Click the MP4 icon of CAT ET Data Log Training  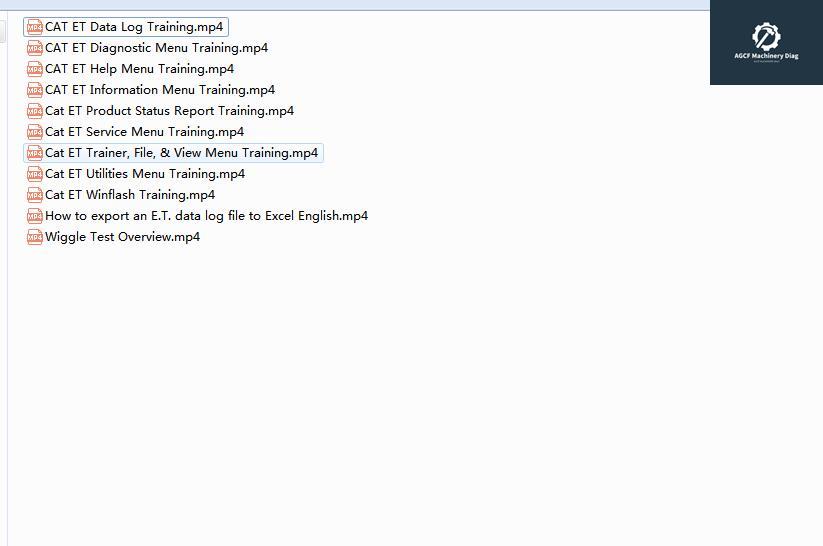pyautogui.click(x=35, y=27)
